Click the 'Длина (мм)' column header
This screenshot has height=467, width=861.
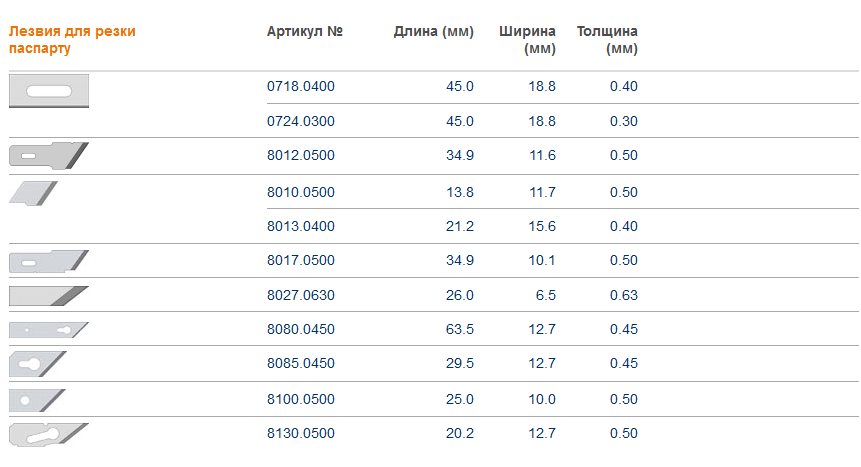click(434, 31)
